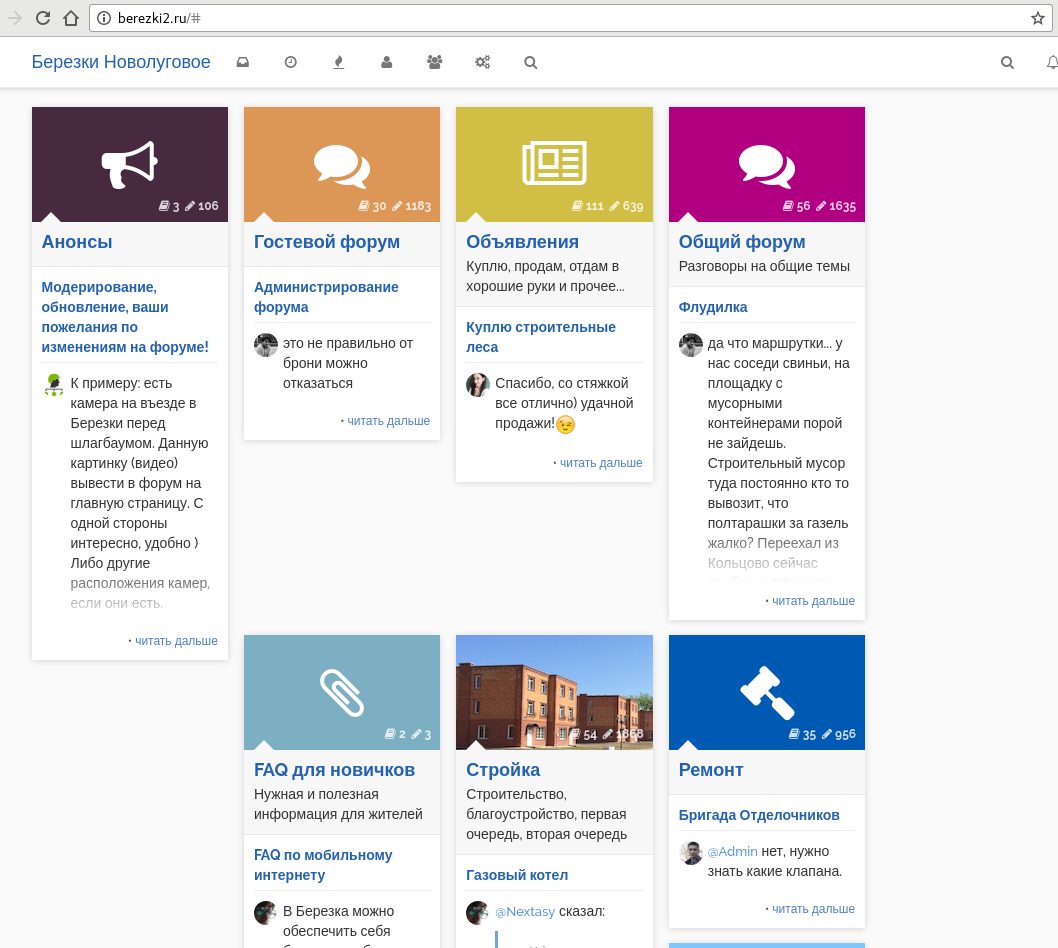1058x948 pixels.
Task: Click the paperclip icon on FAQ card
Action: (342, 692)
